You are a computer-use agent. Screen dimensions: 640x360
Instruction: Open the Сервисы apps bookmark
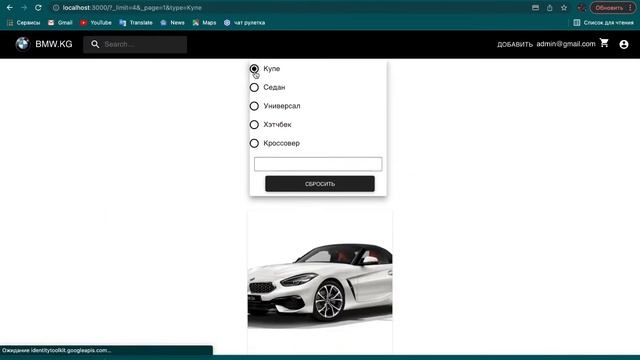tap(24, 23)
